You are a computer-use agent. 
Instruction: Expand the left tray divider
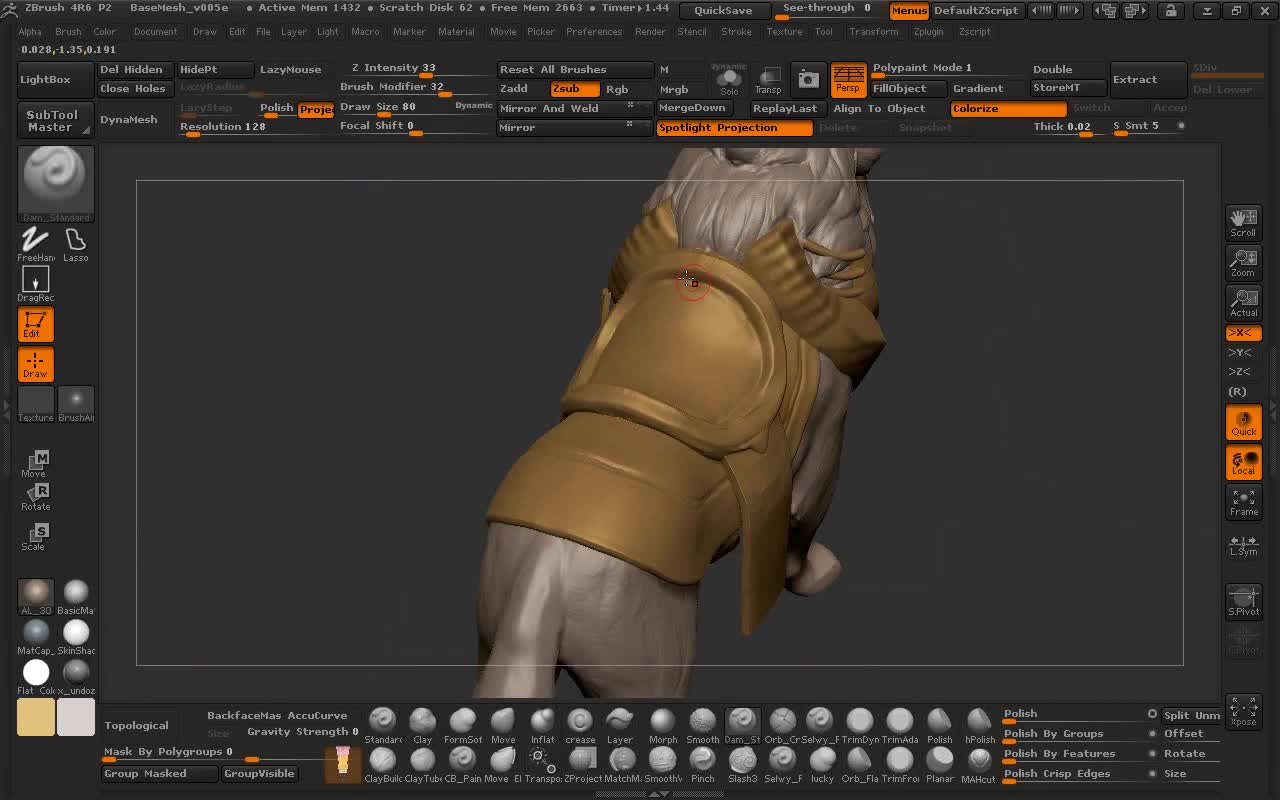coord(6,408)
